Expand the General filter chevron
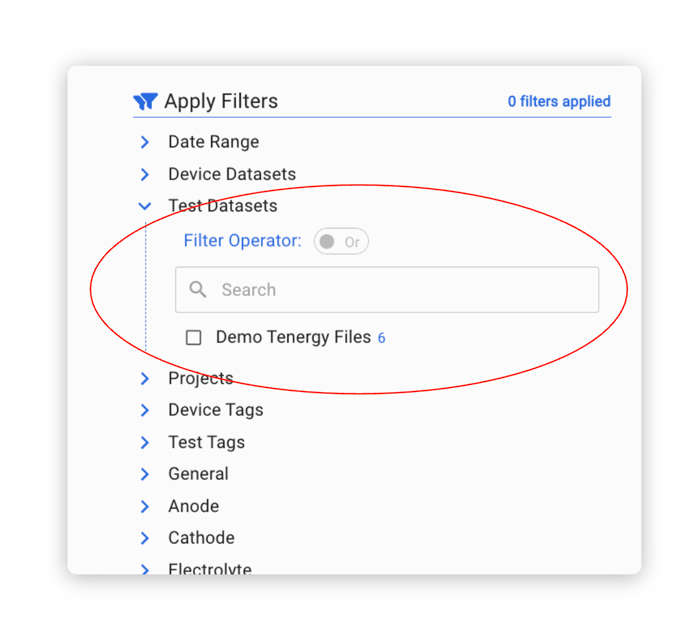This screenshot has height=642, width=688. coord(145,474)
